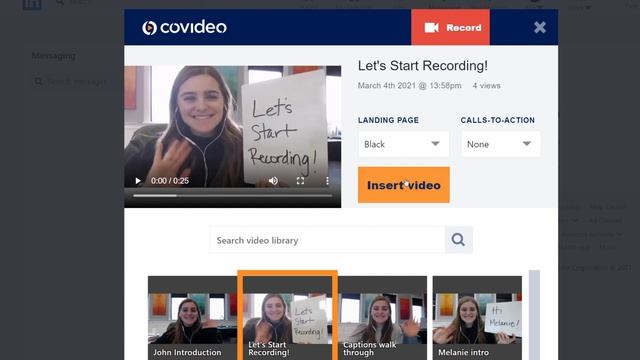Click the video time 0:00 / 0:25
Screen dimensions: 640x360
[170, 181]
